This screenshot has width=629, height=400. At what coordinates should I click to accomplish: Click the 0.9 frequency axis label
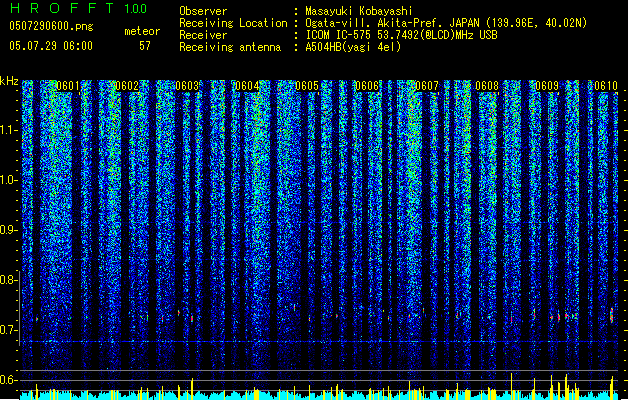pos(8,230)
